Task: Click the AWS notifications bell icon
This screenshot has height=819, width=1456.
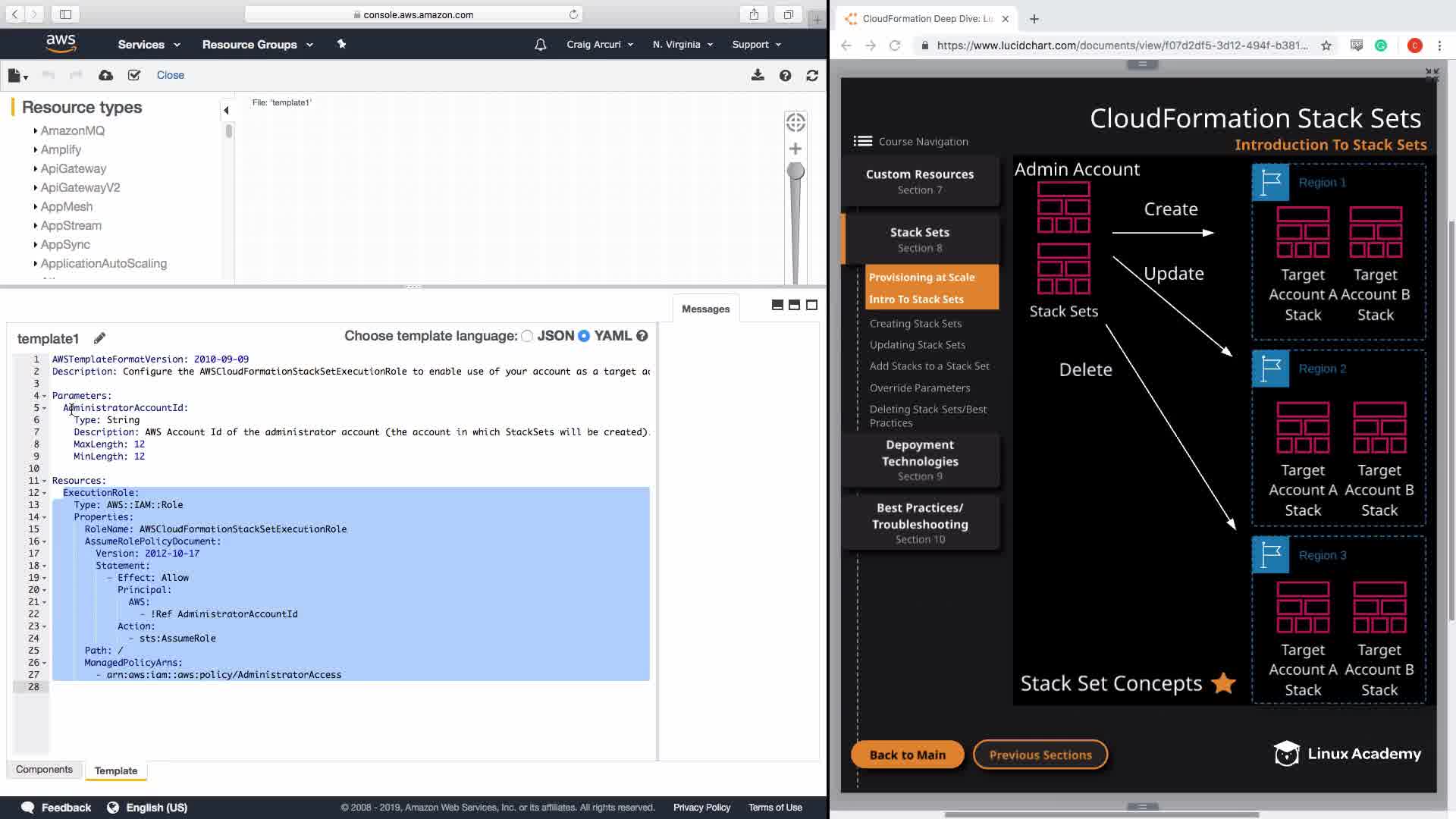Action: click(540, 45)
